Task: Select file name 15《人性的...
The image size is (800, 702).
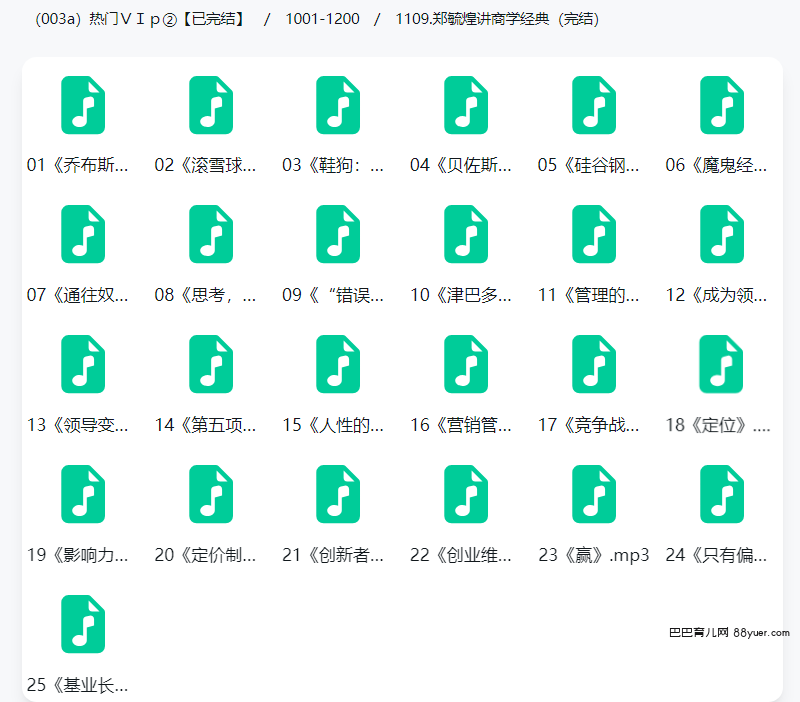Action: tap(333, 425)
